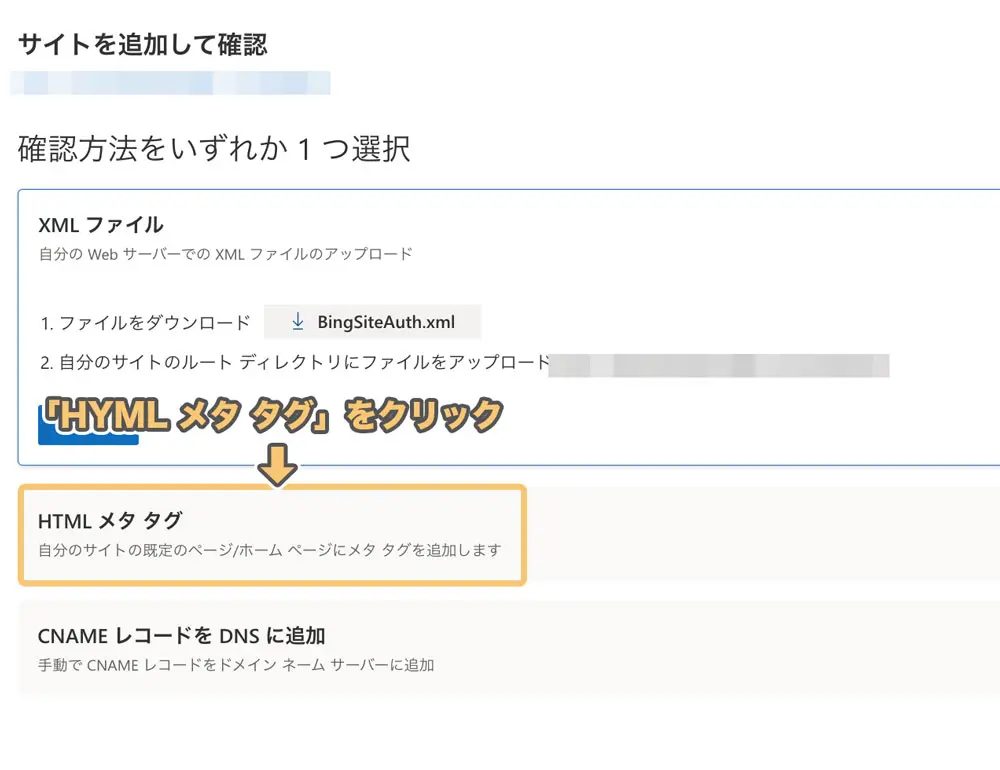Click the blurred site URL below the heading
This screenshot has width=1000, height=770.
click(x=170, y=83)
